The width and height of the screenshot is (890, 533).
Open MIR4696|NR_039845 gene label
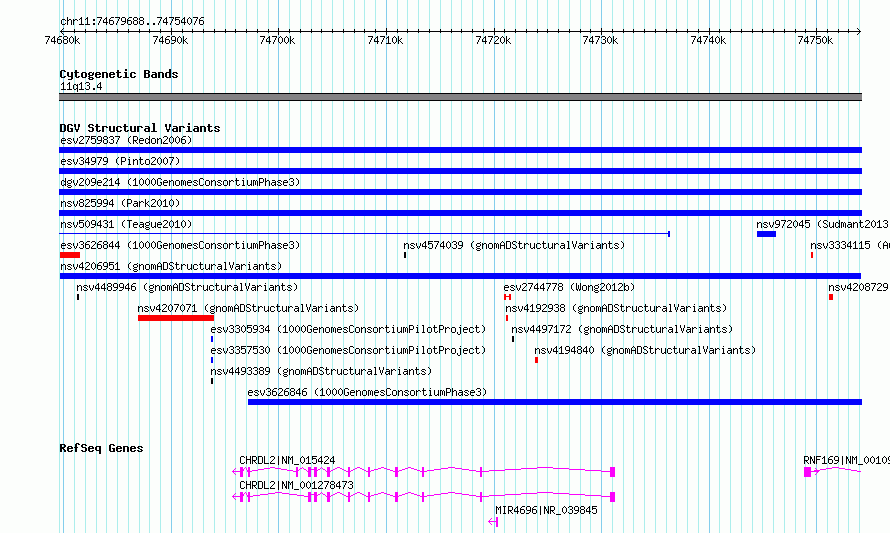546,510
